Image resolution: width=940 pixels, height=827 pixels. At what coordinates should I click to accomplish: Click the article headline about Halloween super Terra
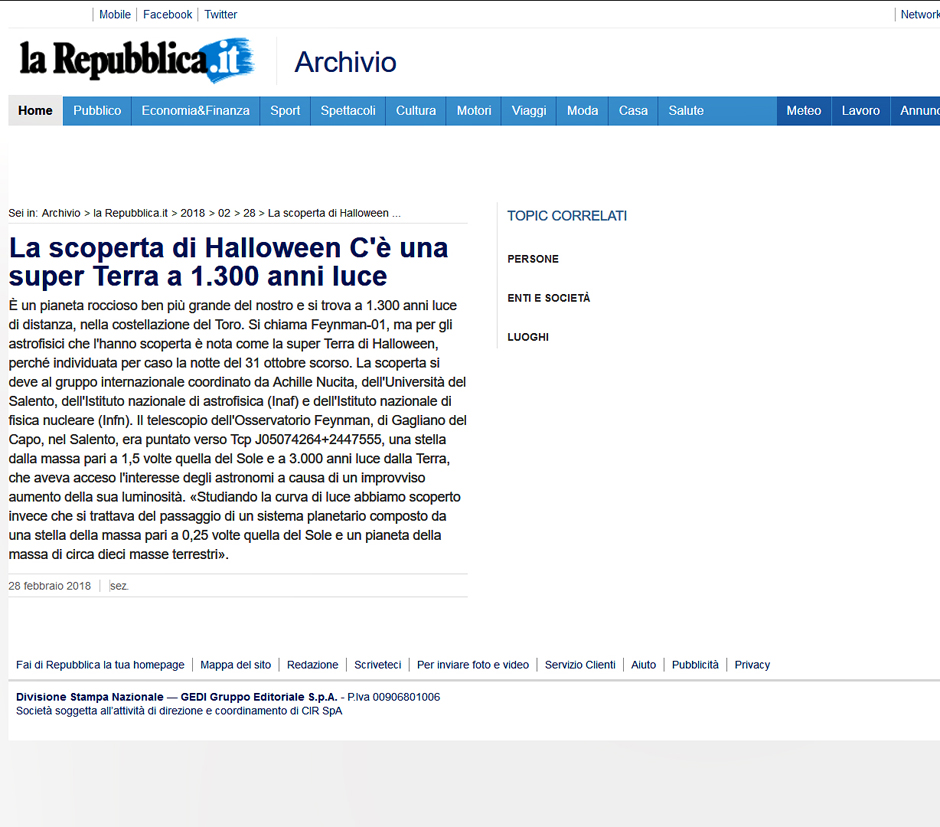click(228, 262)
